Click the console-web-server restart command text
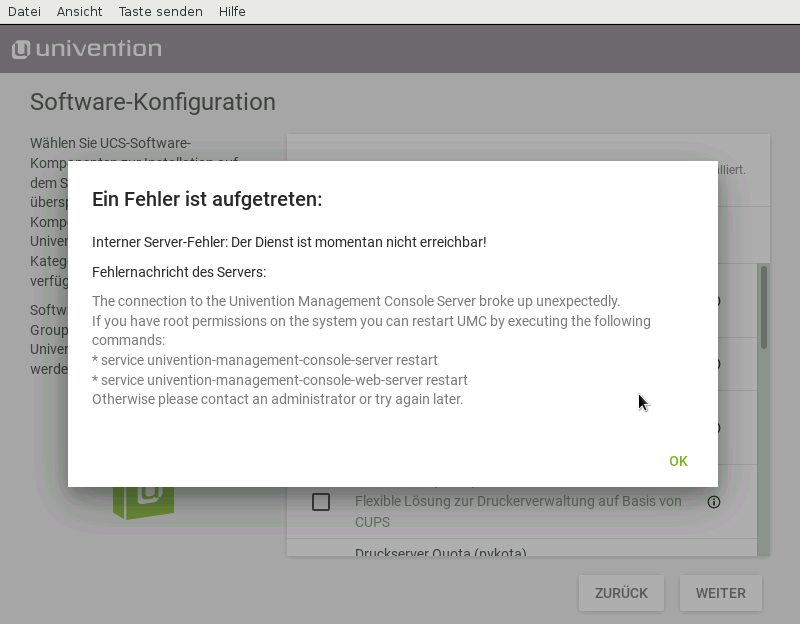Viewport: 800px width, 624px height. pyautogui.click(x=280, y=380)
